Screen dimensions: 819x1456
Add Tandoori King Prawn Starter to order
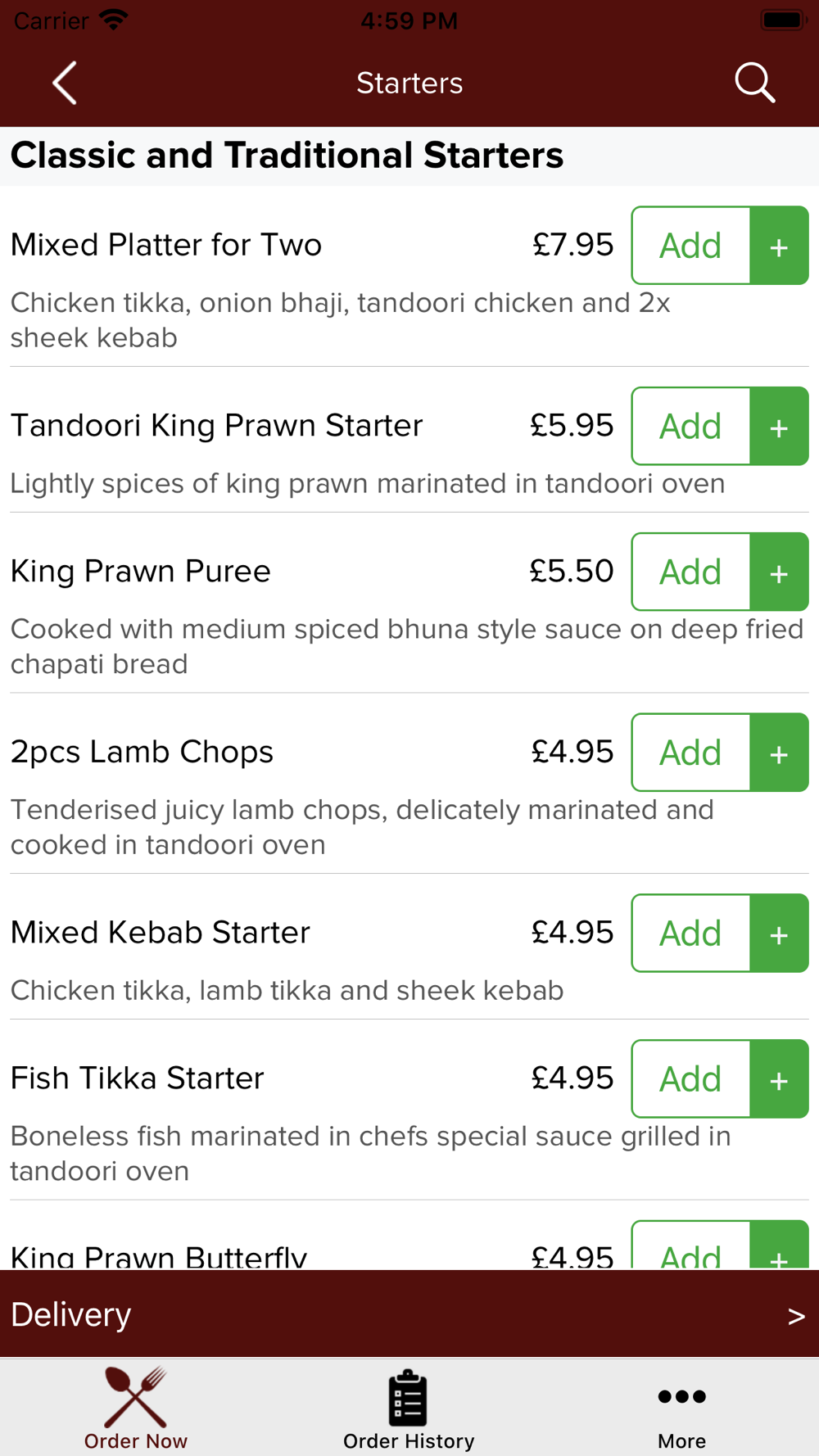690,427
